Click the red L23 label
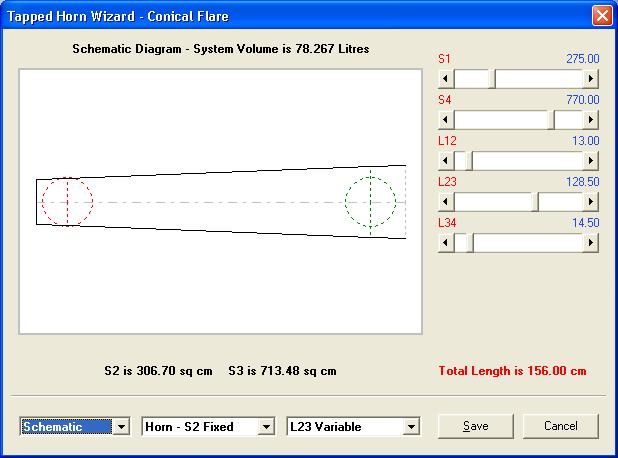618x458 pixels. click(x=447, y=182)
